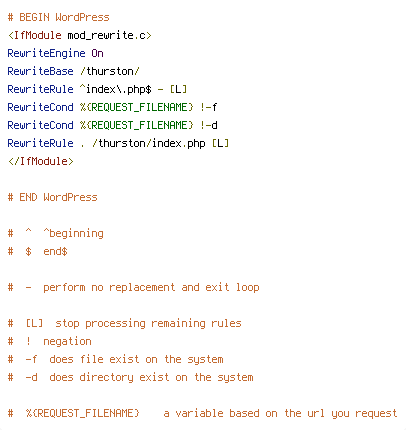Click the '^beginning' comment text
The width and height of the screenshot is (406, 430).
(x=73, y=233)
